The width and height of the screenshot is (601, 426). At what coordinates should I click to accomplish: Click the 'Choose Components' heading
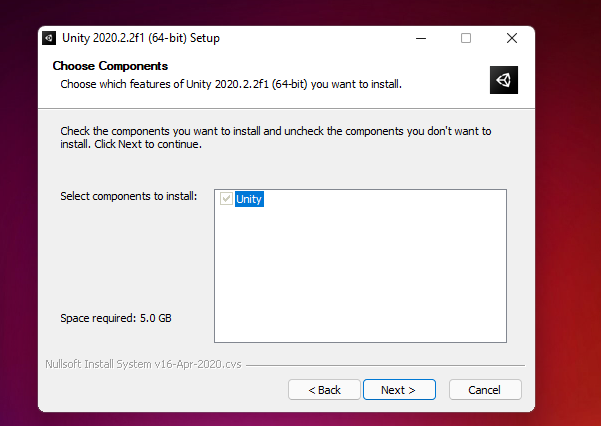point(110,66)
